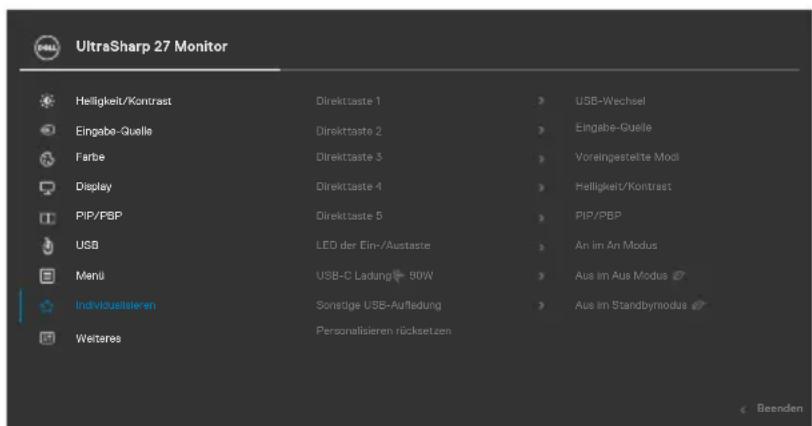
Task: Click the Eingabe-Quelle value for Direkttaste 2
Action: tap(613, 127)
